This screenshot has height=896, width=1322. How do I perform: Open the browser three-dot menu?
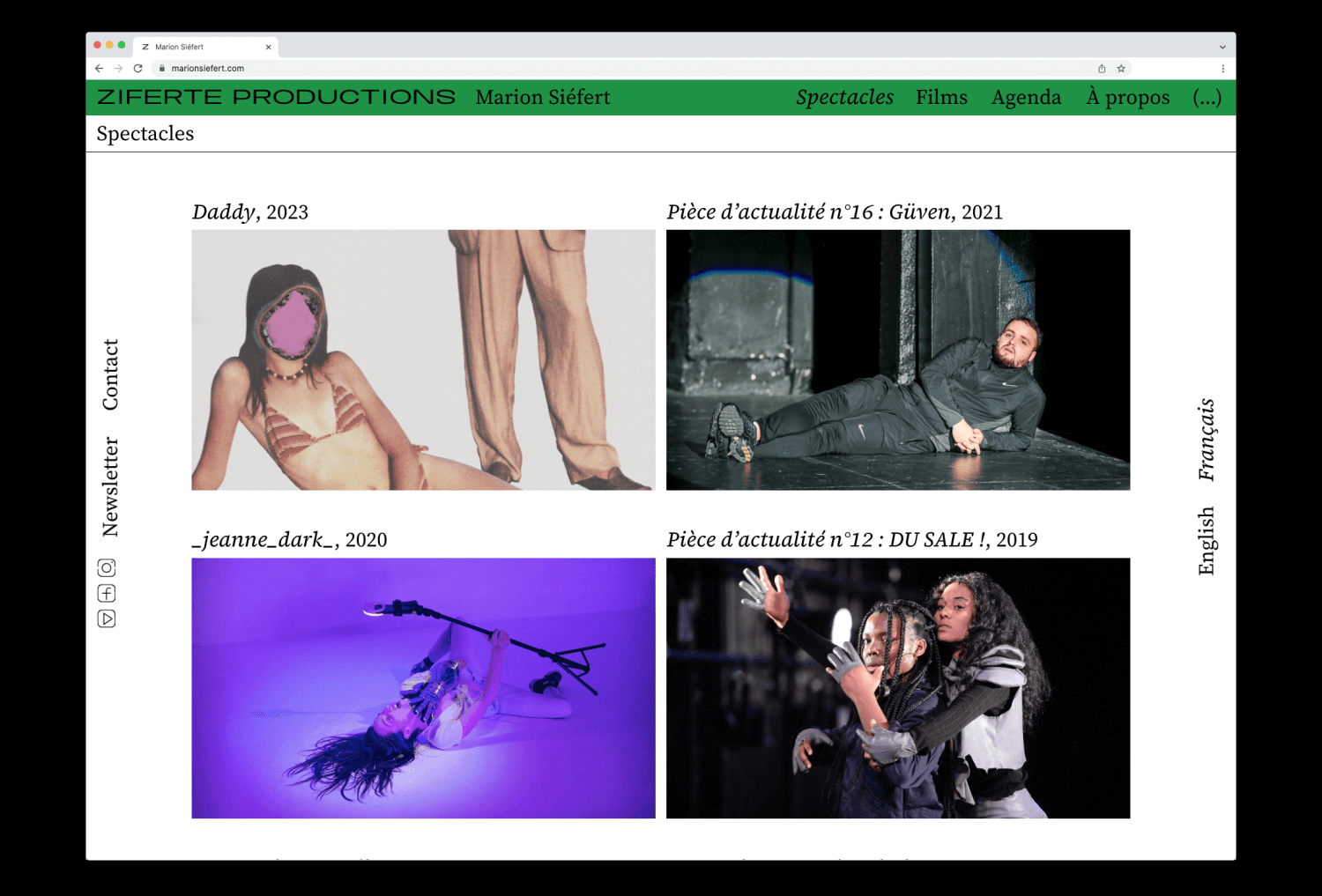[1222, 69]
